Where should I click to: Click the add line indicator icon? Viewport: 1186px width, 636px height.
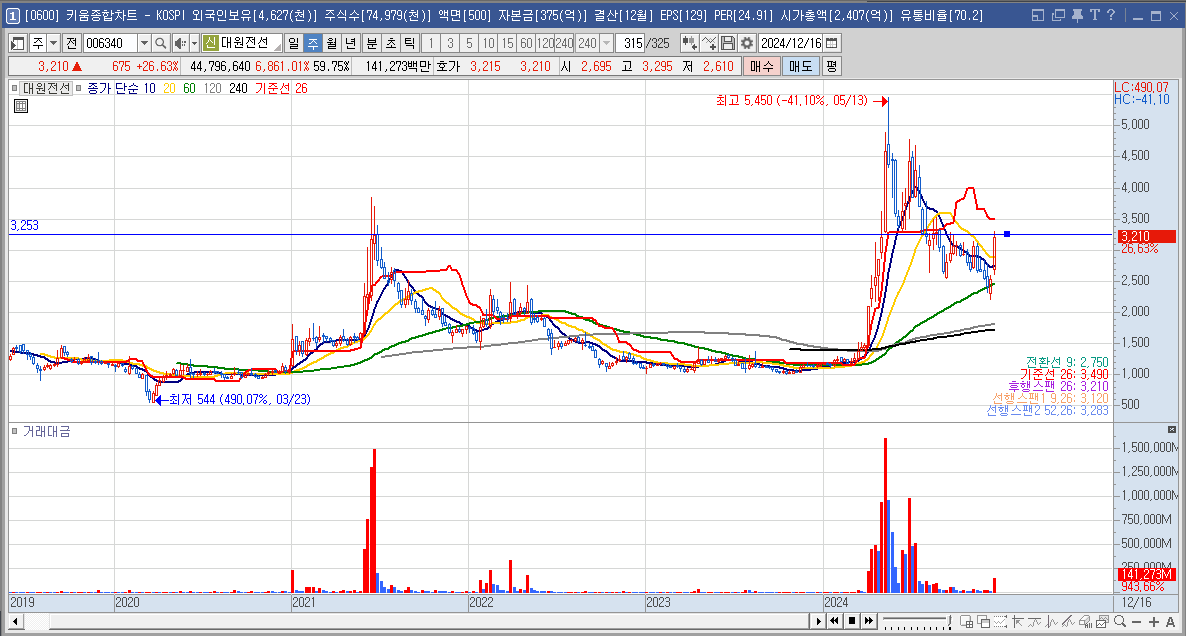709,44
